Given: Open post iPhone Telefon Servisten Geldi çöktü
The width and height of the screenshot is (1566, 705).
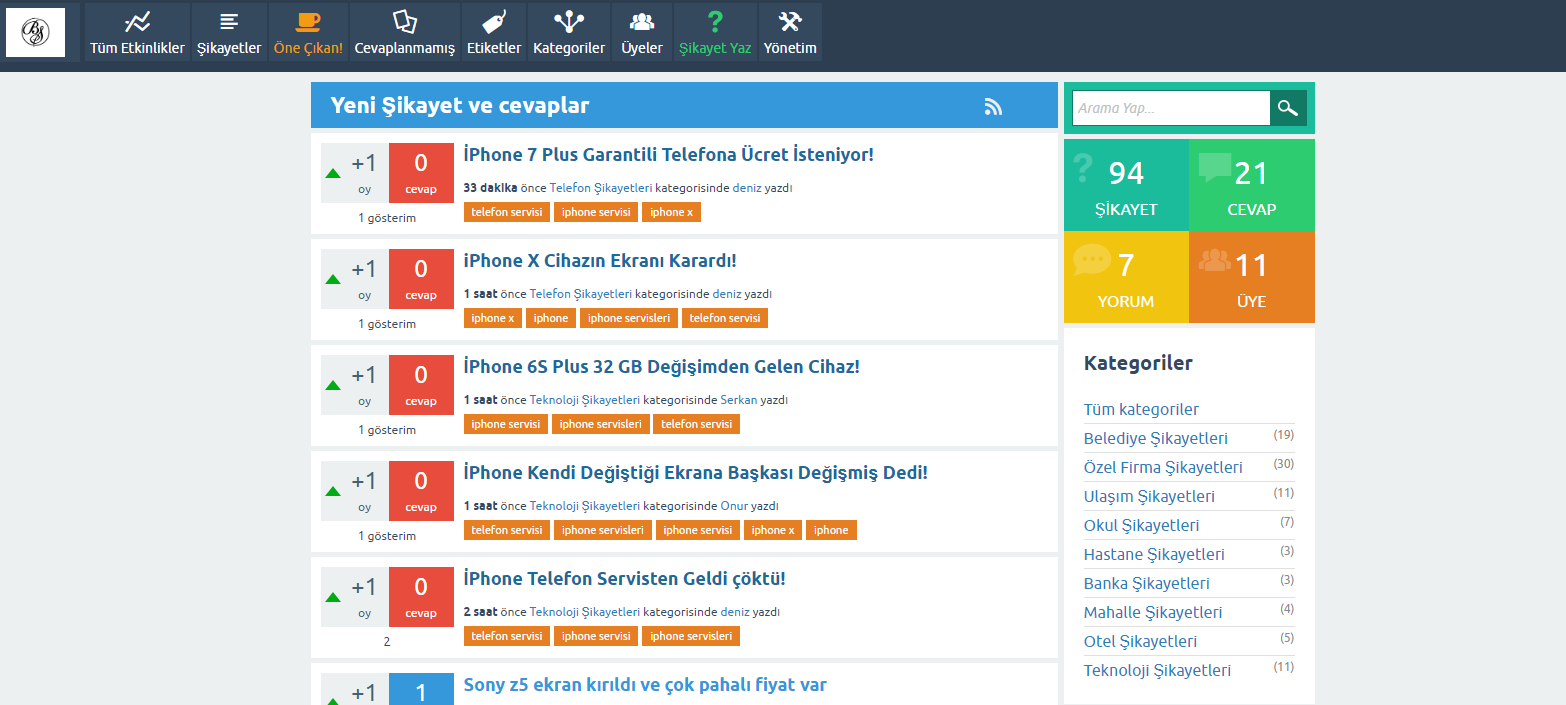Looking at the screenshot, I should click(x=625, y=579).
